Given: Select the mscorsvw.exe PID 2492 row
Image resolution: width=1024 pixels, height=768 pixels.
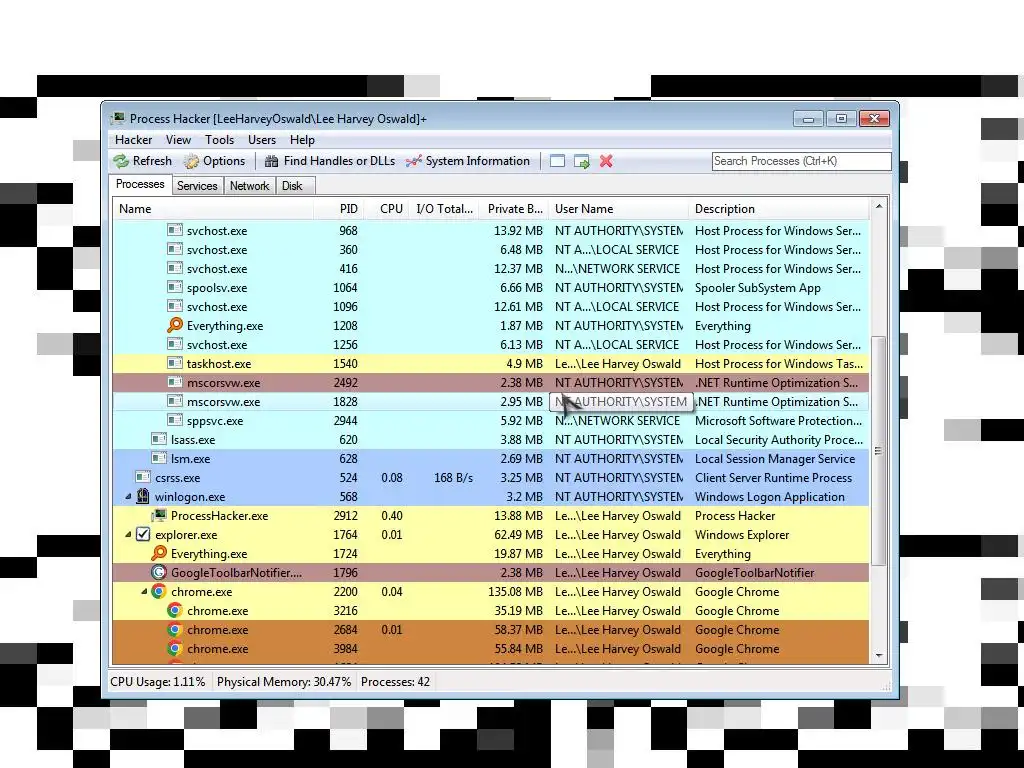Looking at the screenshot, I should [x=491, y=383].
